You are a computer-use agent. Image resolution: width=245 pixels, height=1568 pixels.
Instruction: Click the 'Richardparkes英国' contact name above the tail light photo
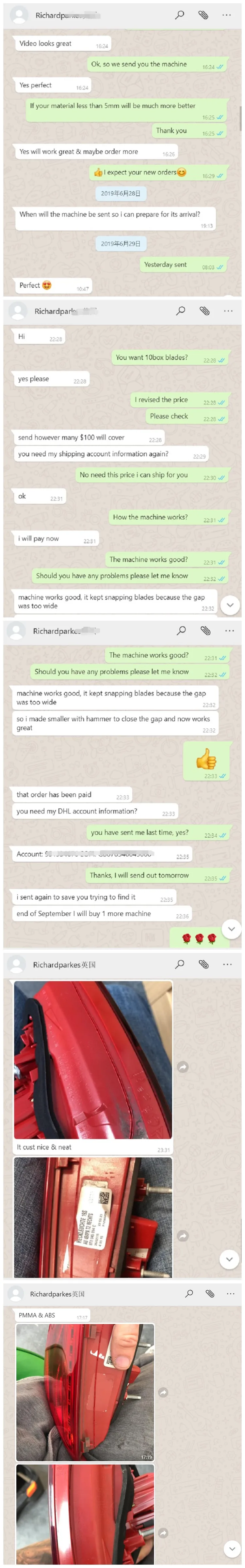pyautogui.click(x=64, y=964)
